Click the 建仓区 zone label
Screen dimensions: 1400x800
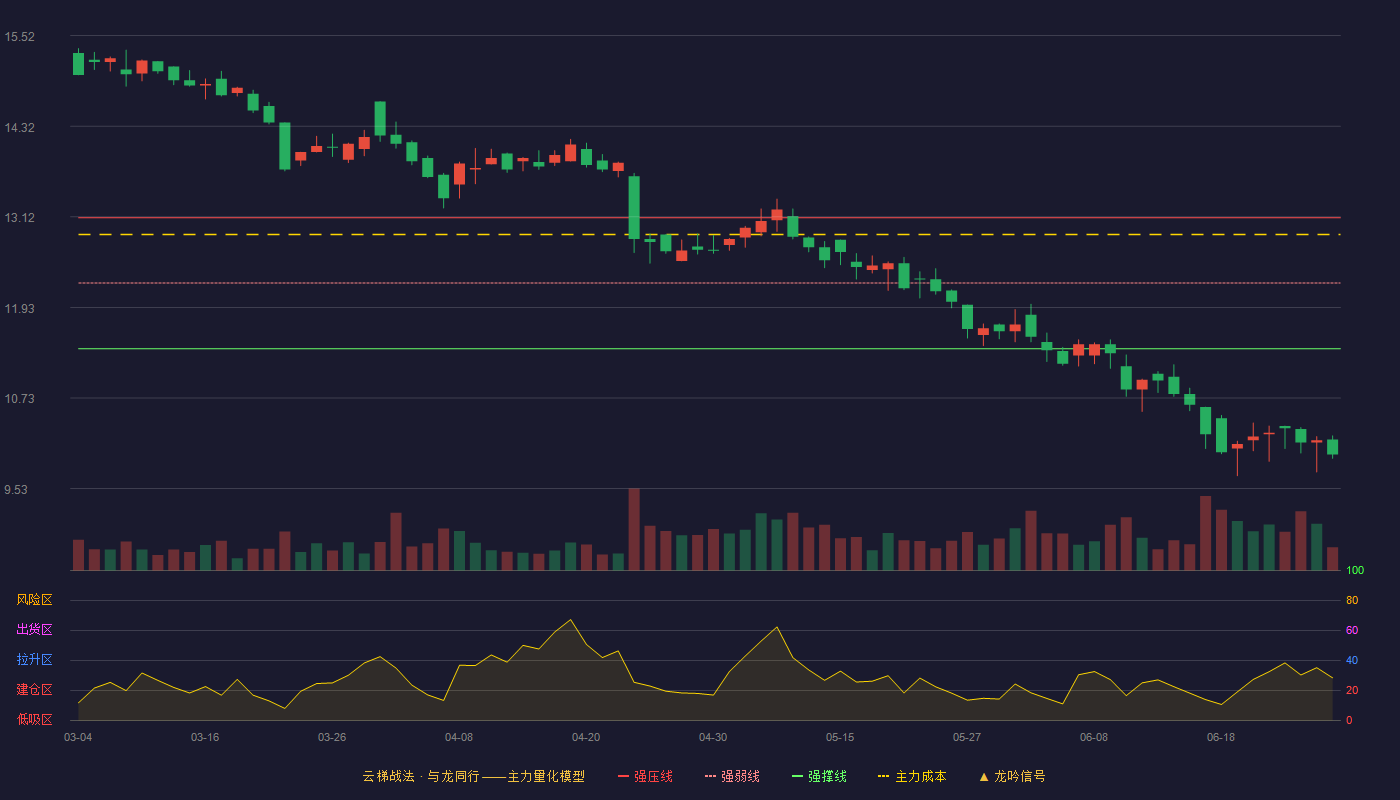(34, 690)
